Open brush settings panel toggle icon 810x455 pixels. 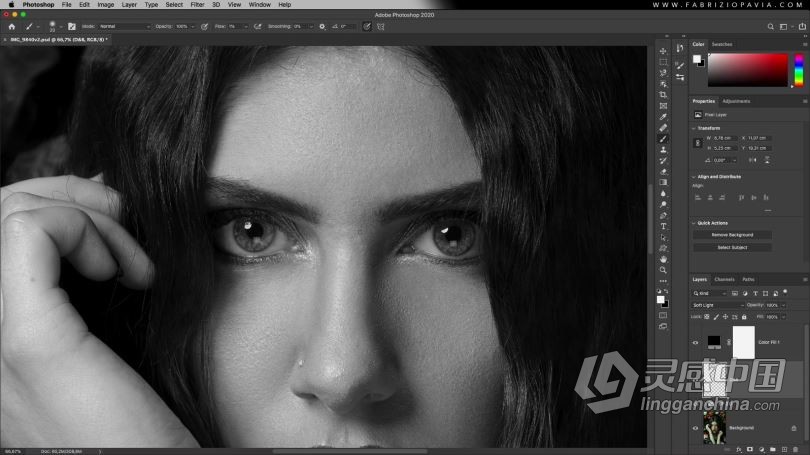point(72,26)
